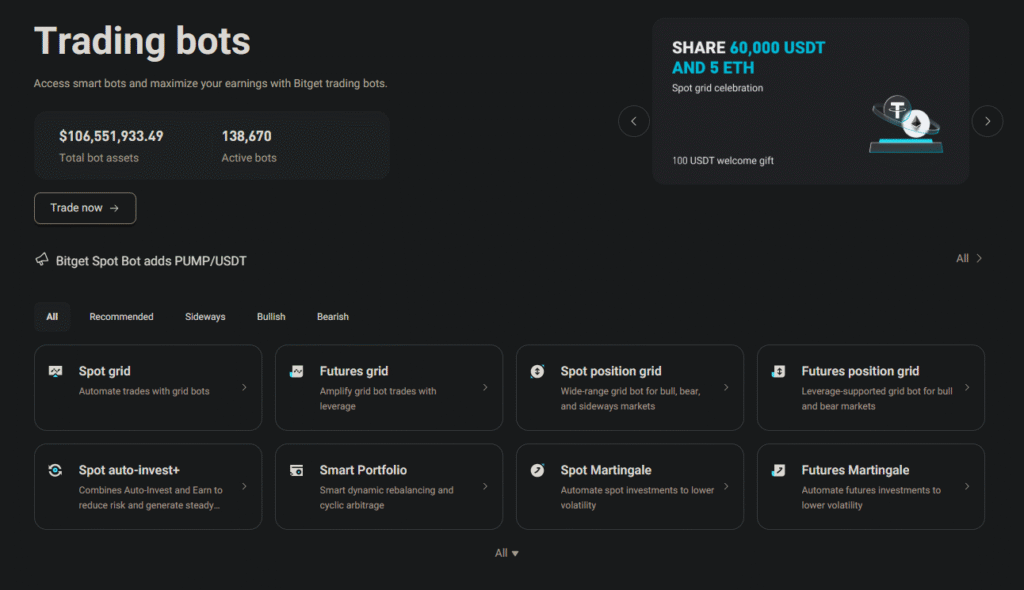Open the PUMP/USDT announcement link
The height and width of the screenshot is (590, 1024).
(x=151, y=261)
